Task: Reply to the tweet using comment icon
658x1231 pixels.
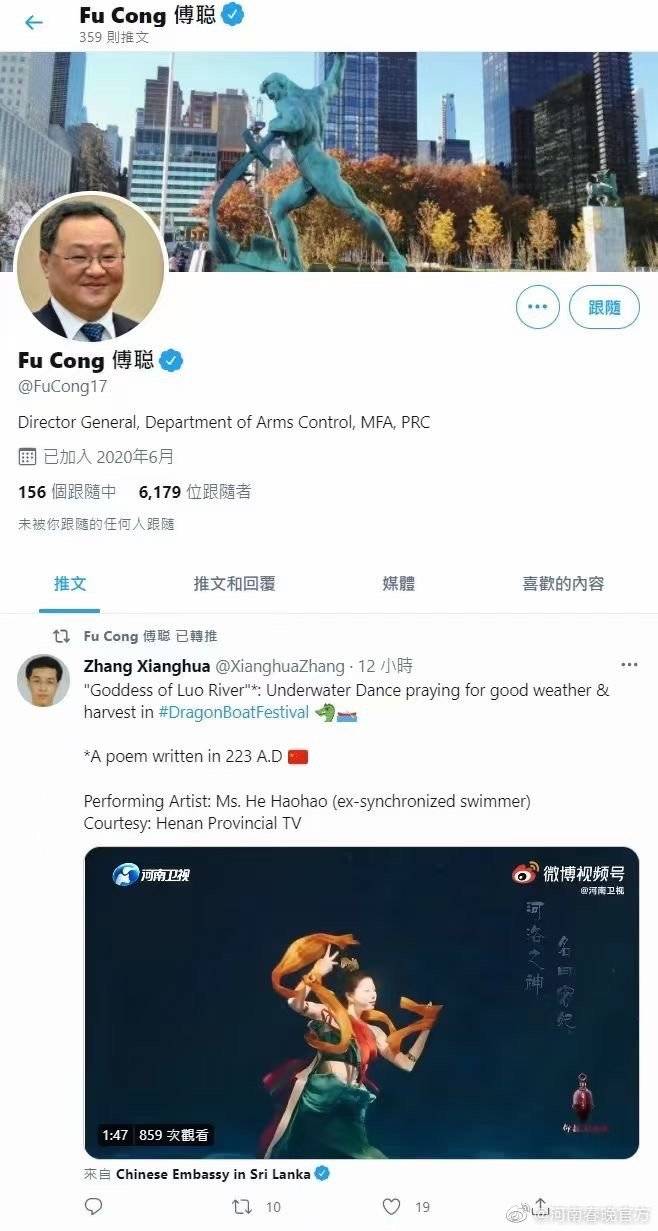Action: (93, 1207)
